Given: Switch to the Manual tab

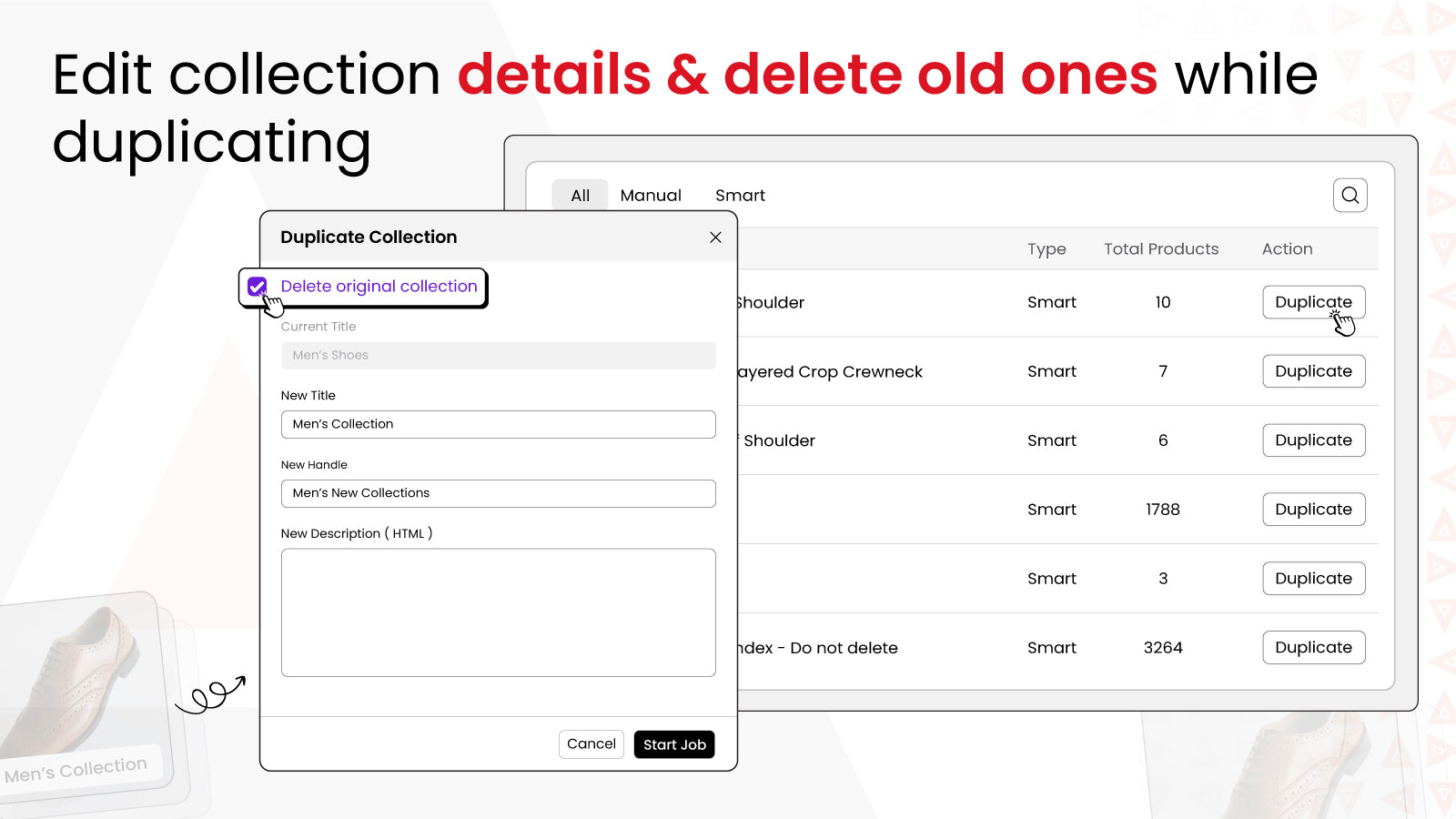Looking at the screenshot, I should (651, 196).
